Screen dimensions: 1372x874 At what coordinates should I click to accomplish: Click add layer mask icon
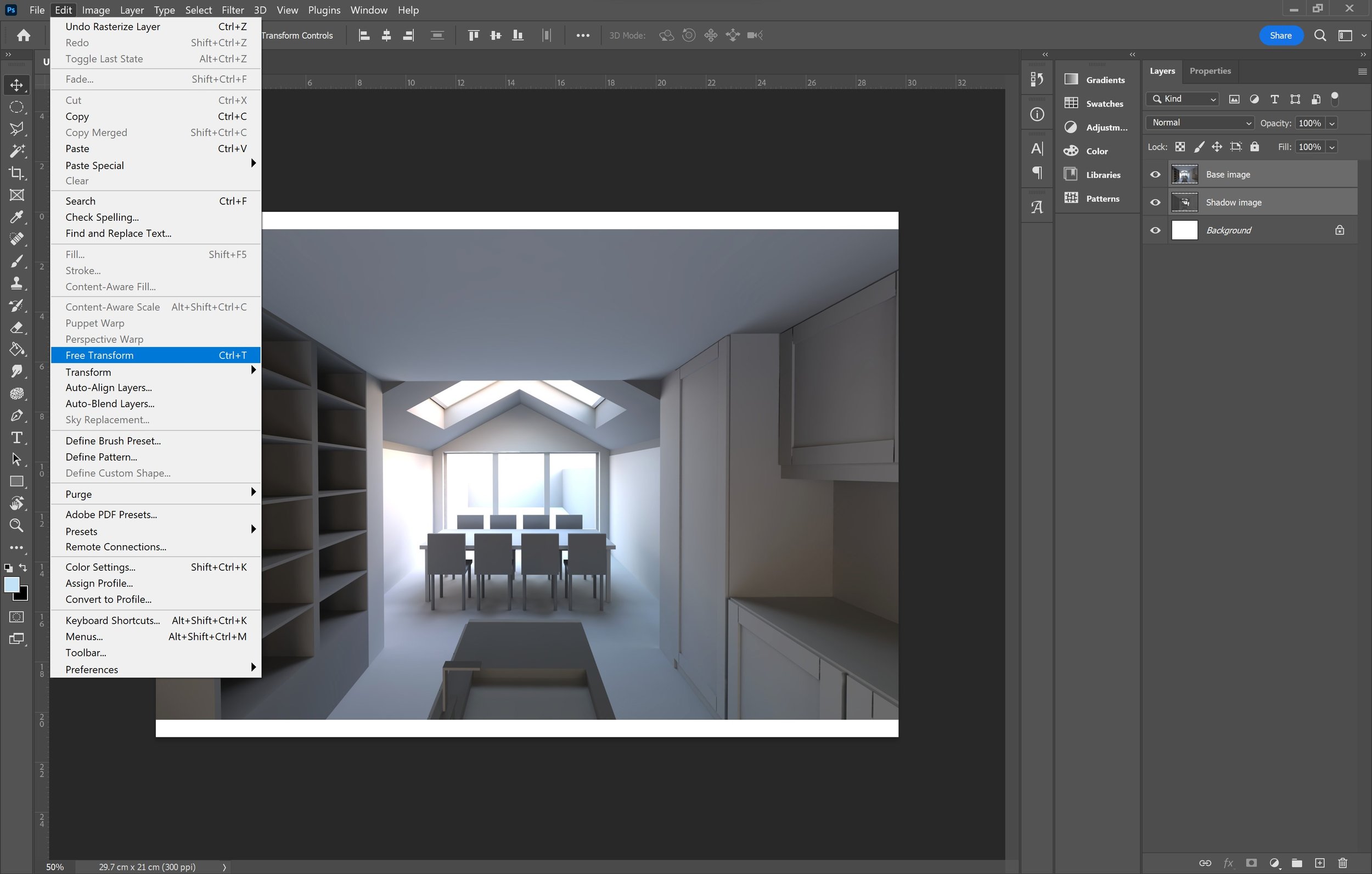1251,862
